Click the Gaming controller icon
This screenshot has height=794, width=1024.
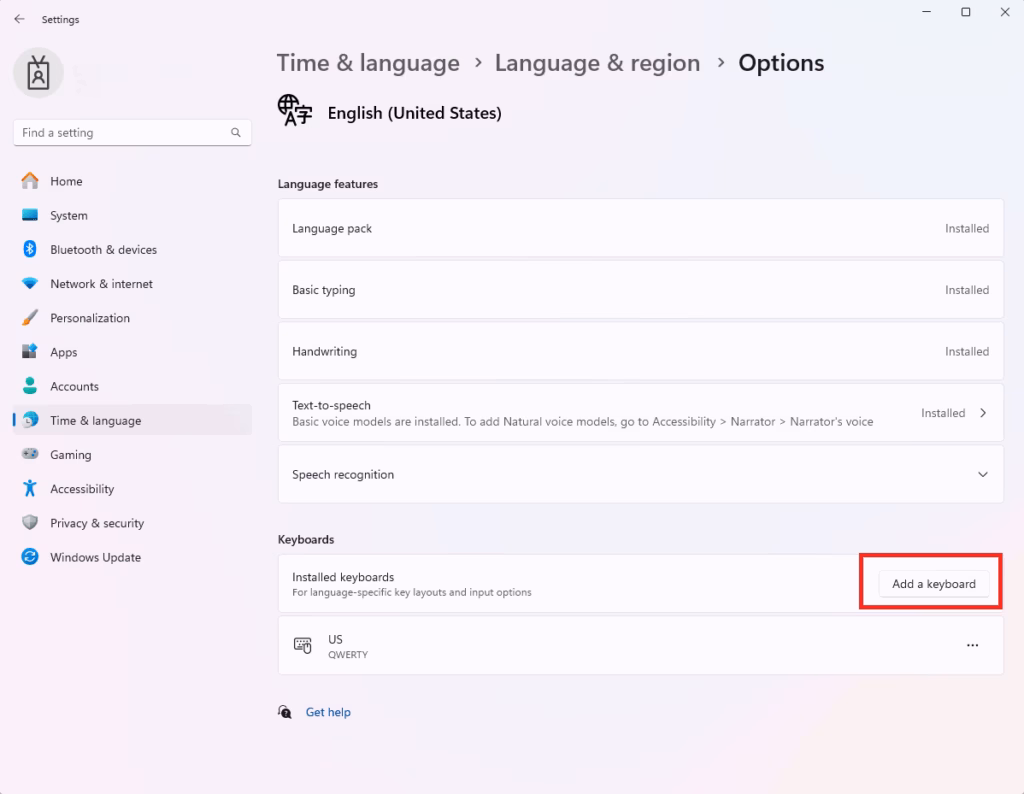[x=30, y=454]
